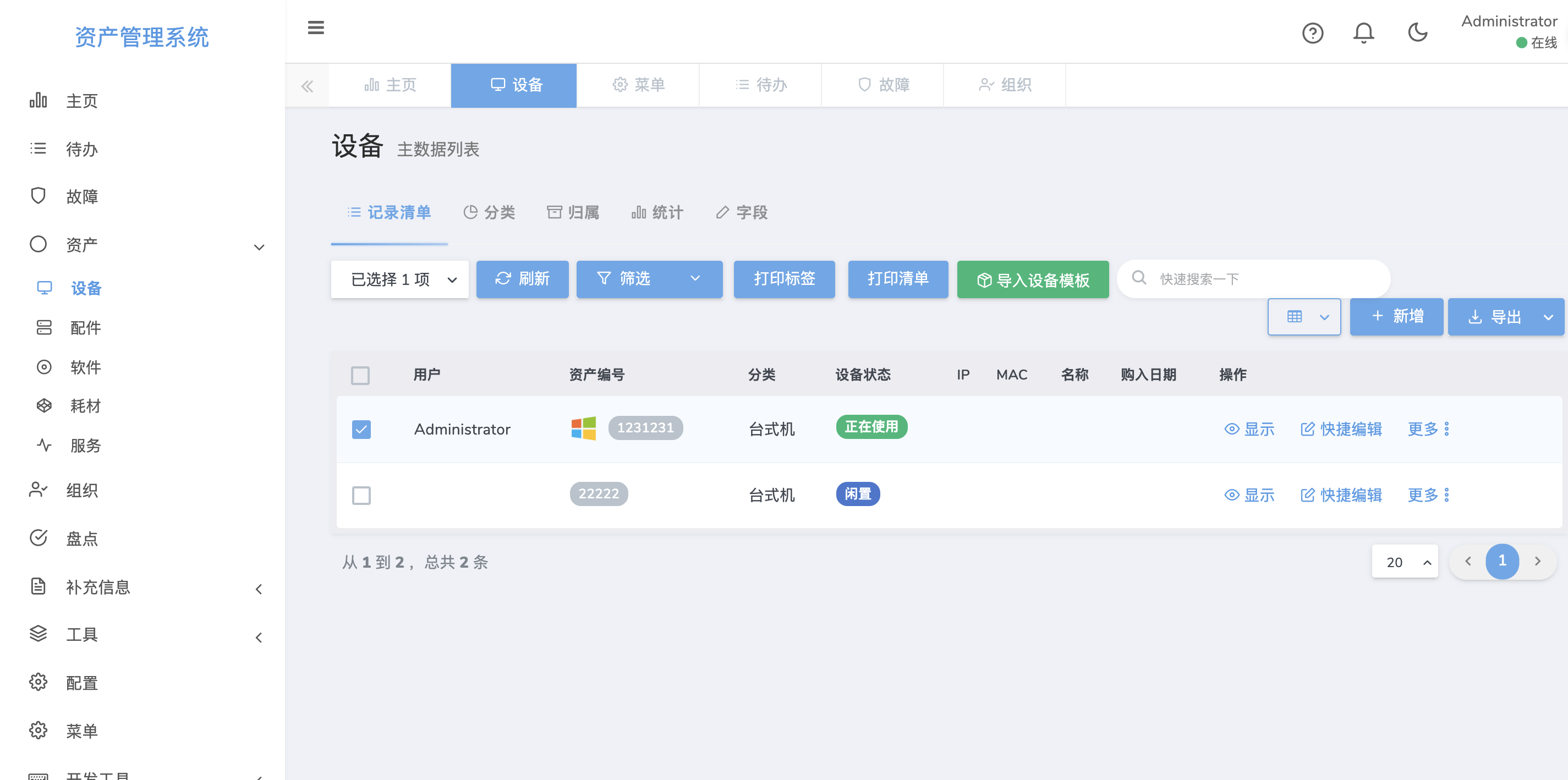Open the 字段 sub-tab
Image resolution: width=1568 pixels, height=780 pixels.
(742, 212)
